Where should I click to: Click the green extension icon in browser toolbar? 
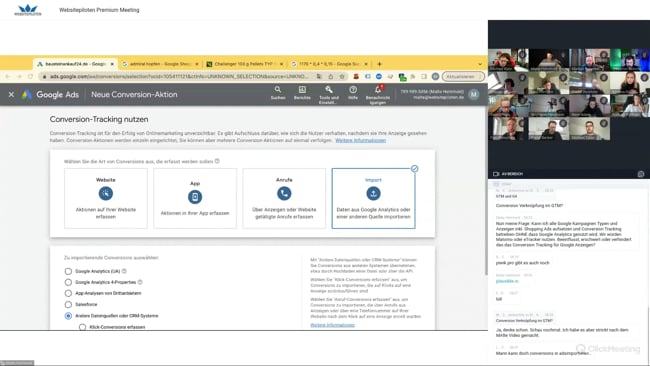coord(402,77)
